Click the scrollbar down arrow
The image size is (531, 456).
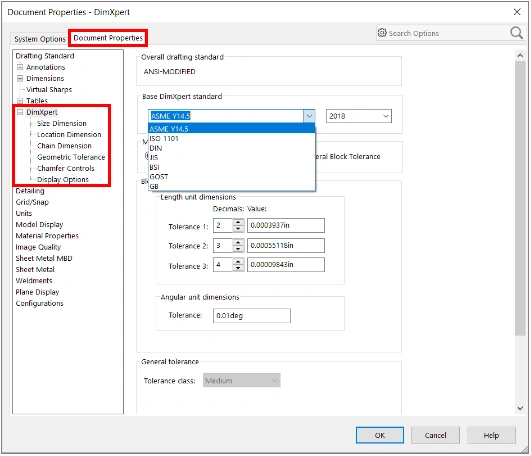click(520, 408)
